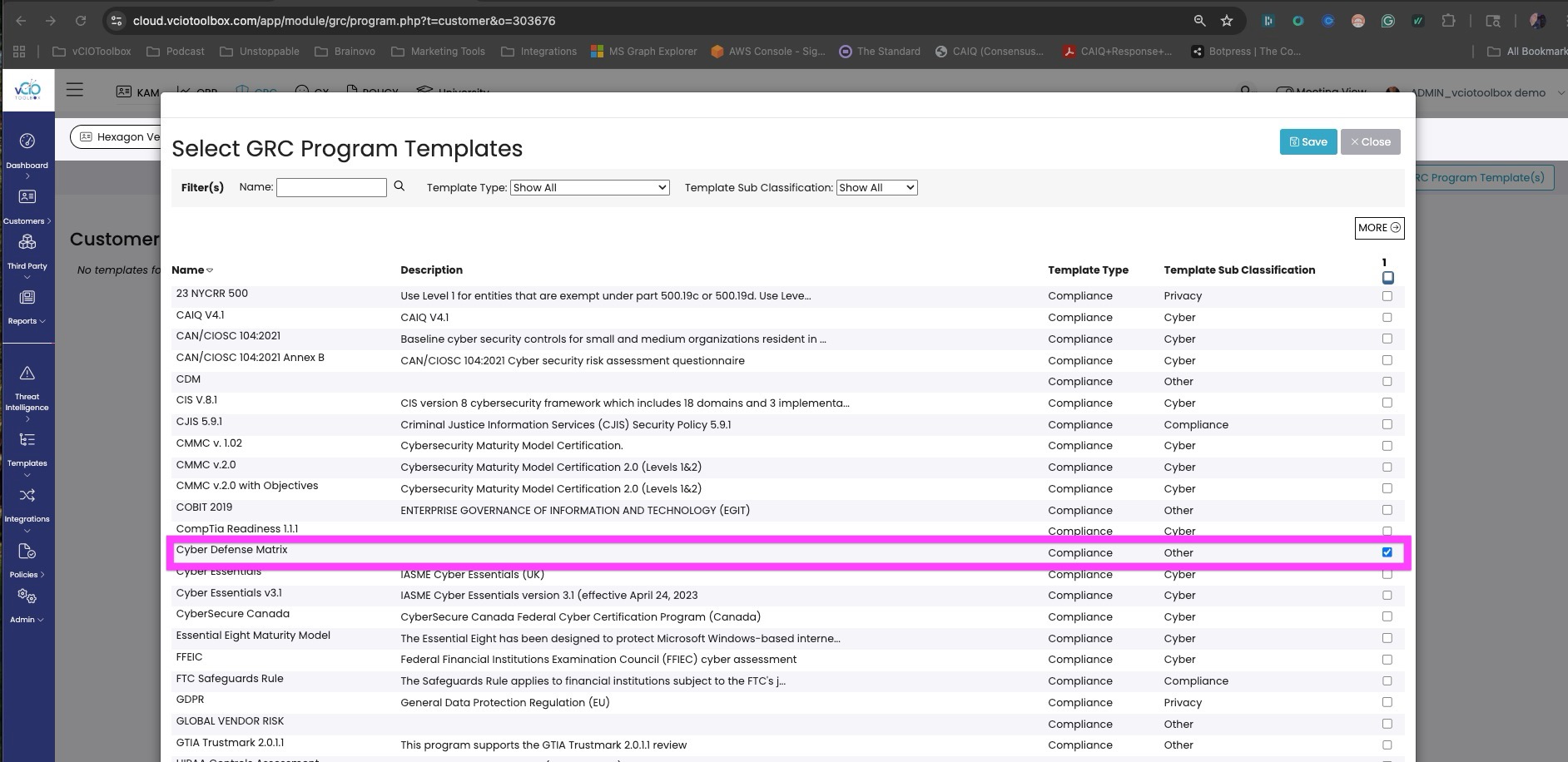This screenshot has width=1568, height=762.
Task: Open the Chrome extensions puzzle icon
Action: pos(1448,21)
